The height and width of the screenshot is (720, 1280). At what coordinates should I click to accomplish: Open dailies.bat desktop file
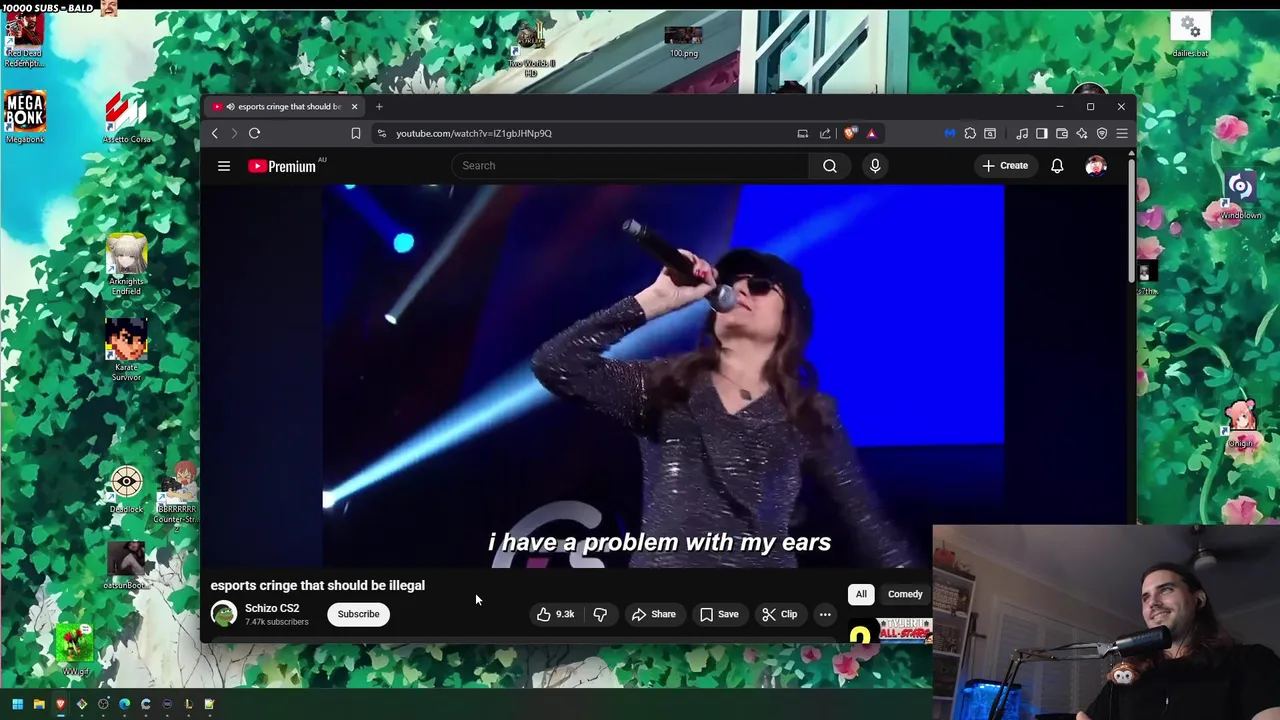(x=1189, y=36)
